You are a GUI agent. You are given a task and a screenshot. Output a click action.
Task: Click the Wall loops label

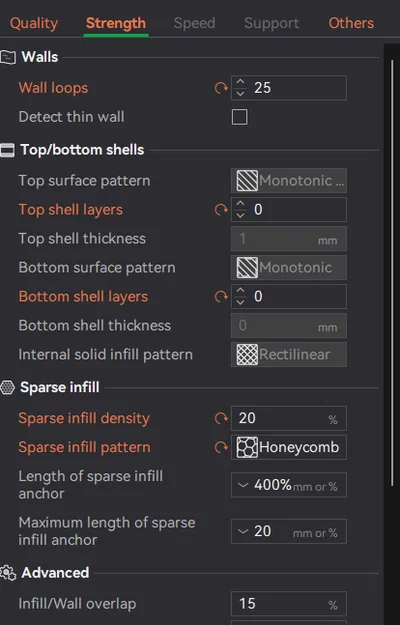53,88
